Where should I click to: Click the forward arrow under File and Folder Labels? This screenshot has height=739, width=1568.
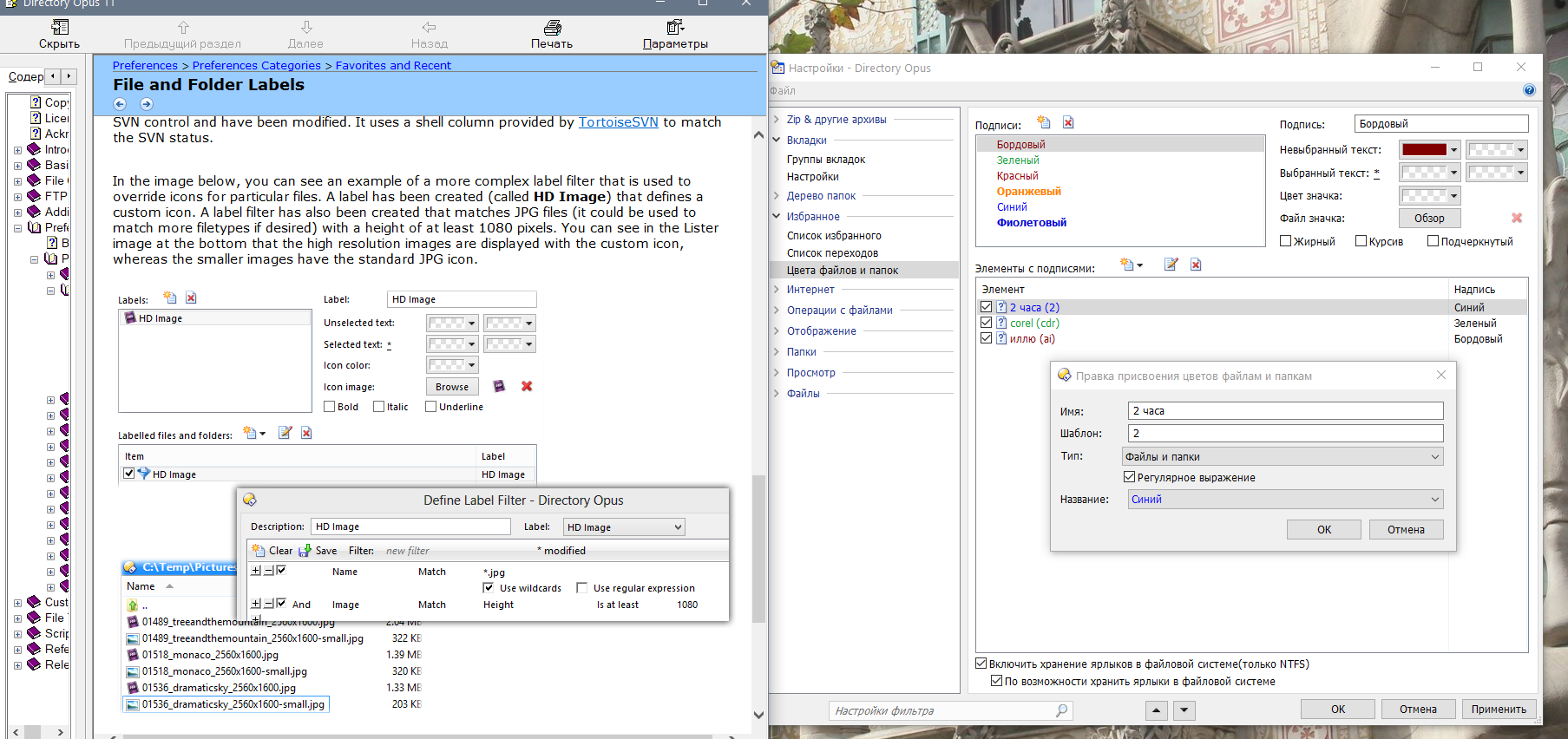pos(147,104)
